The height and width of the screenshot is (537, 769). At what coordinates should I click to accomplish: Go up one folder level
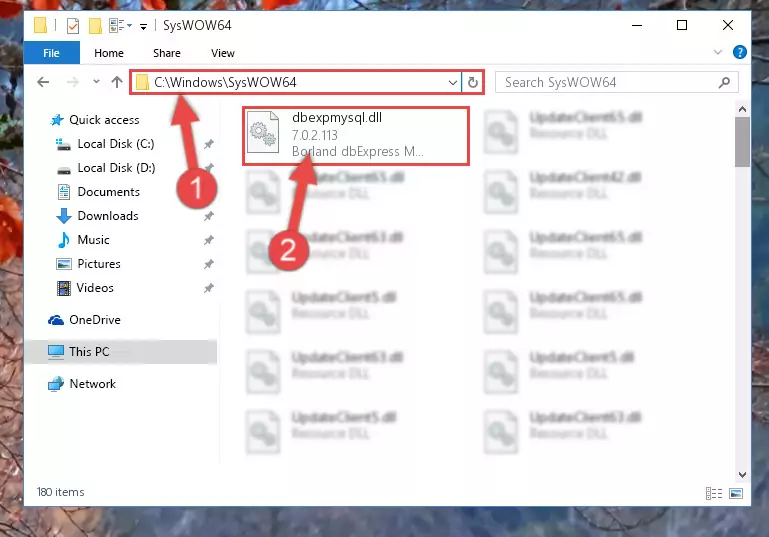pyautogui.click(x=117, y=82)
